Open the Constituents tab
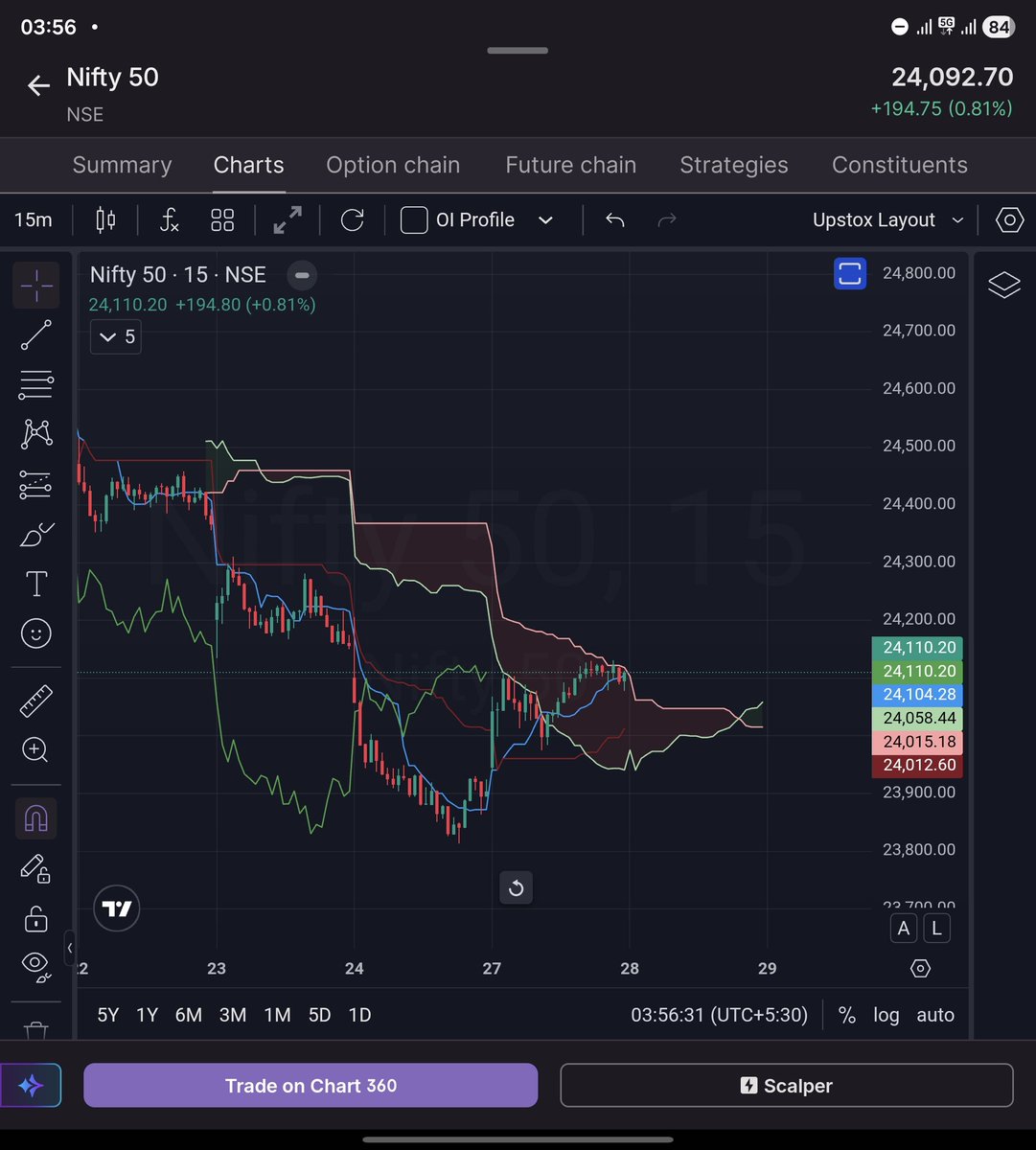 [x=900, y=165]
